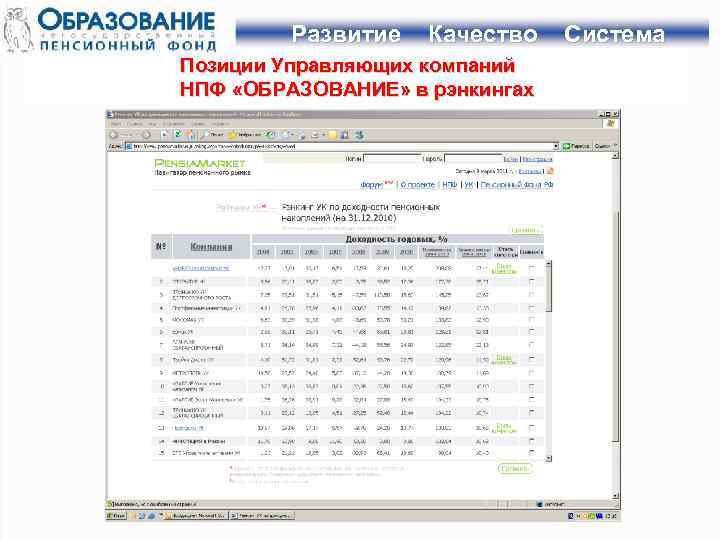Switch to the НПФ section link
The image size is (720, 540).
(x=450, y=185)
